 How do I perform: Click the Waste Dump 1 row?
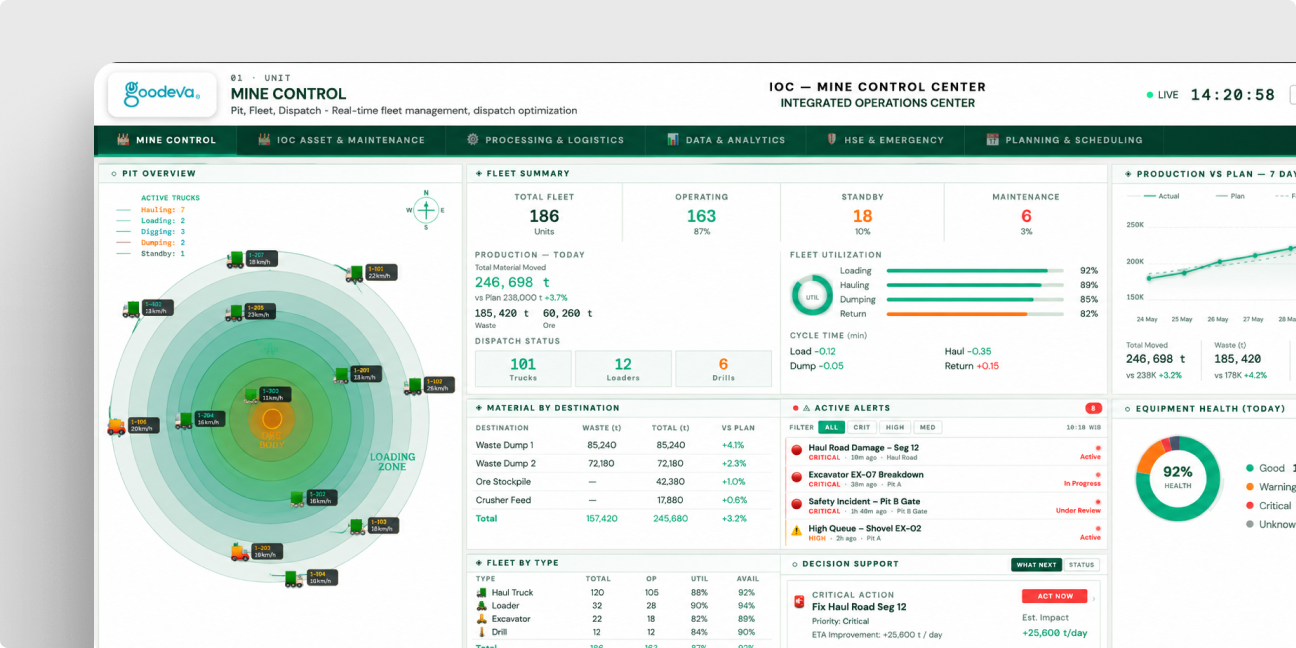[623, 445]
